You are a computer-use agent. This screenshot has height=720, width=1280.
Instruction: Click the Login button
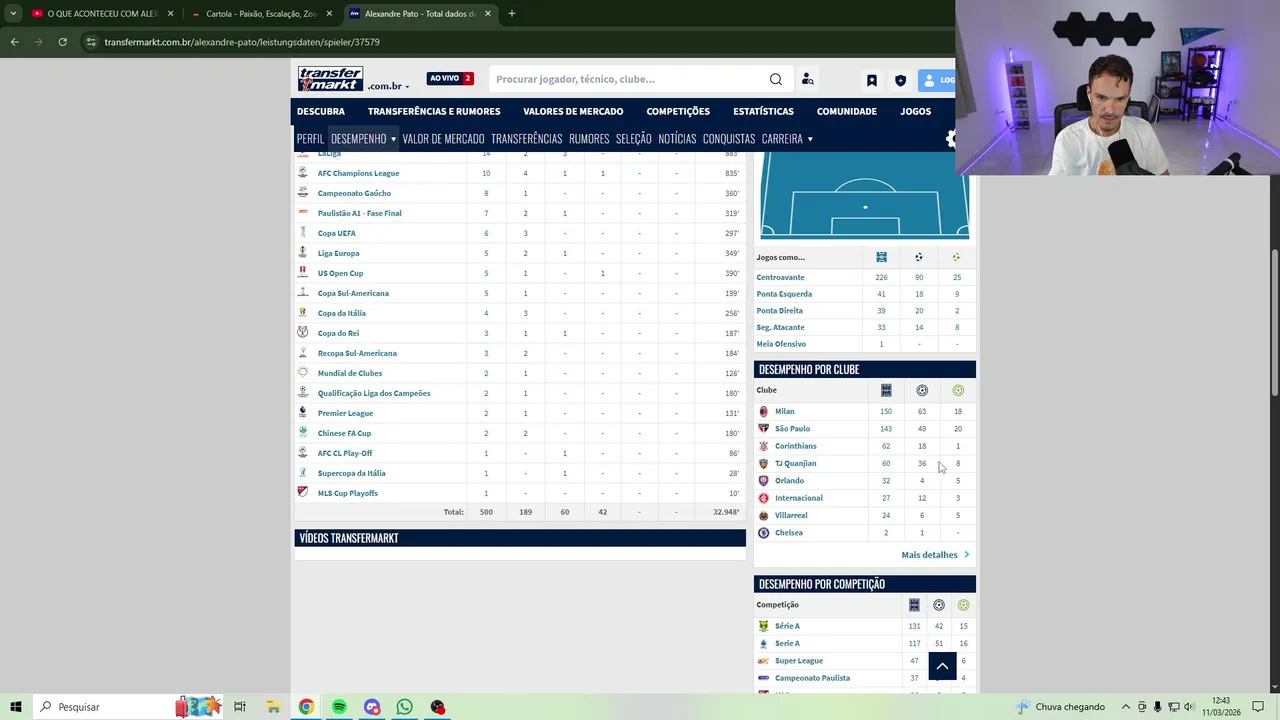(937, 80)
